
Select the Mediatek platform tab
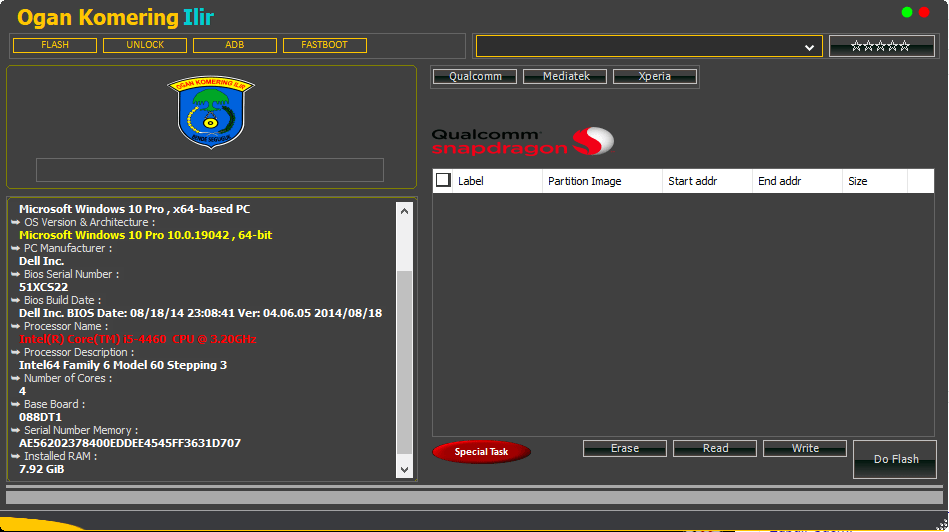565,77
